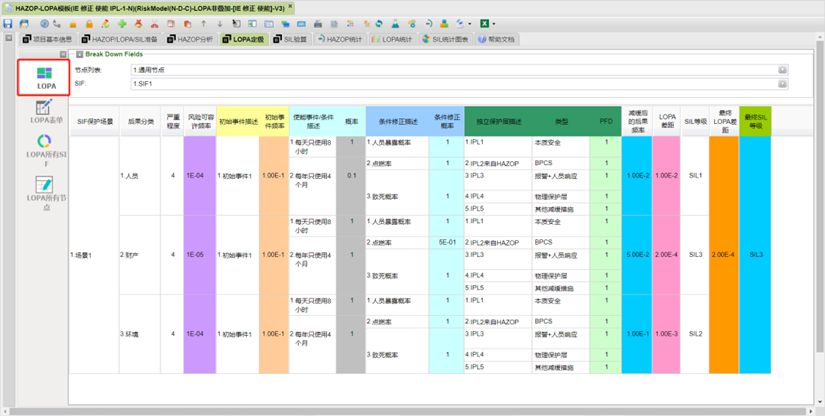Click the green 最终SIL等级 SIL3 cell
825x416 pixels.
click(756, 254)
